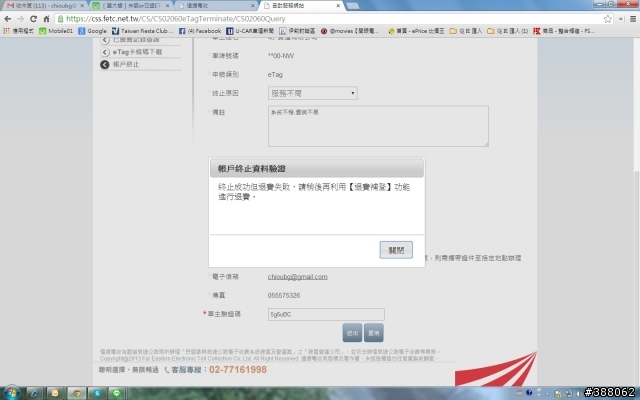Close the dialog with the 關閉 button
The image size is (640, 400).
pos(396,250)
